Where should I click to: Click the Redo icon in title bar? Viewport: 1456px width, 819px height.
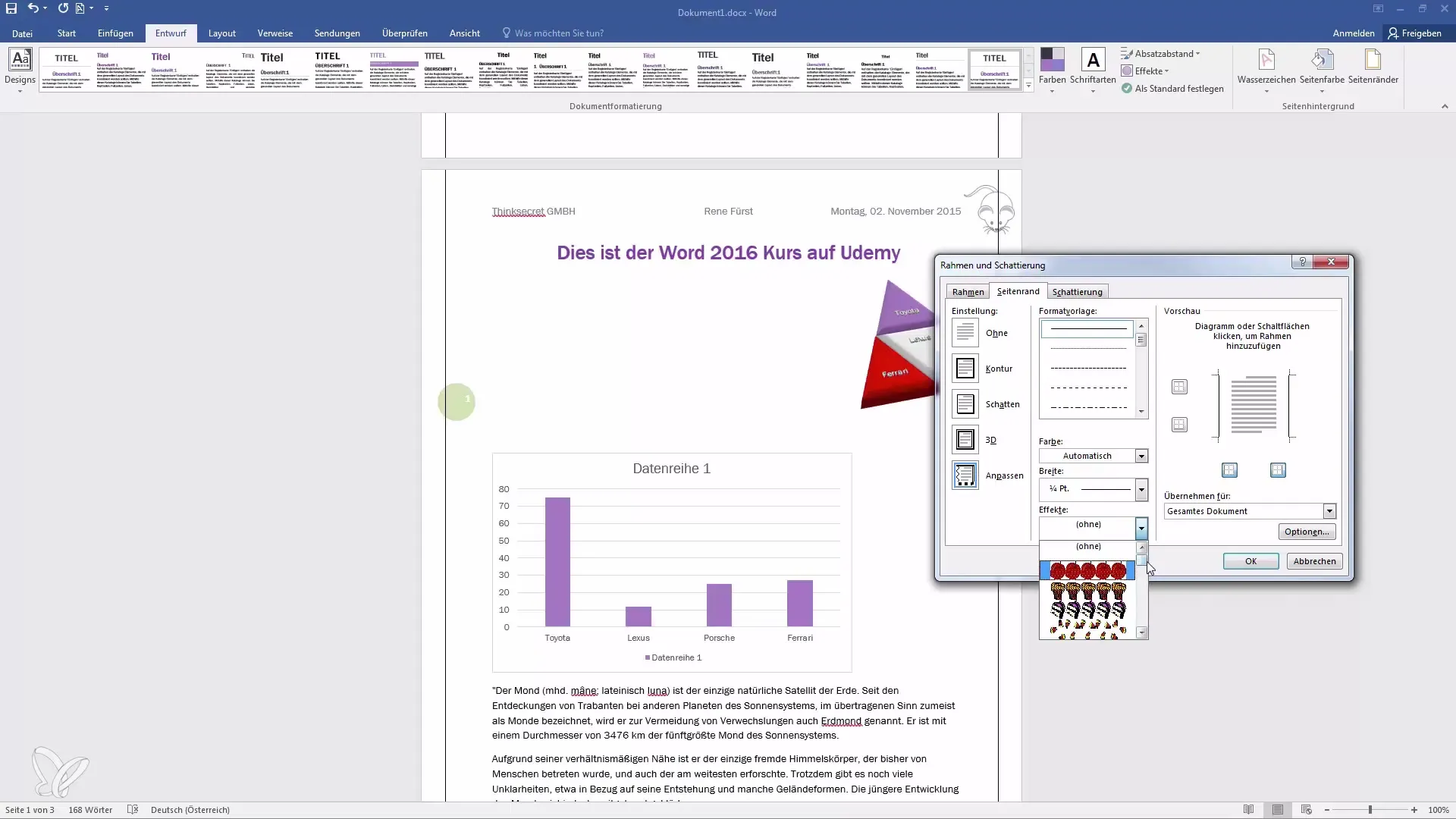pyautogui.click(x=63, y=8)
